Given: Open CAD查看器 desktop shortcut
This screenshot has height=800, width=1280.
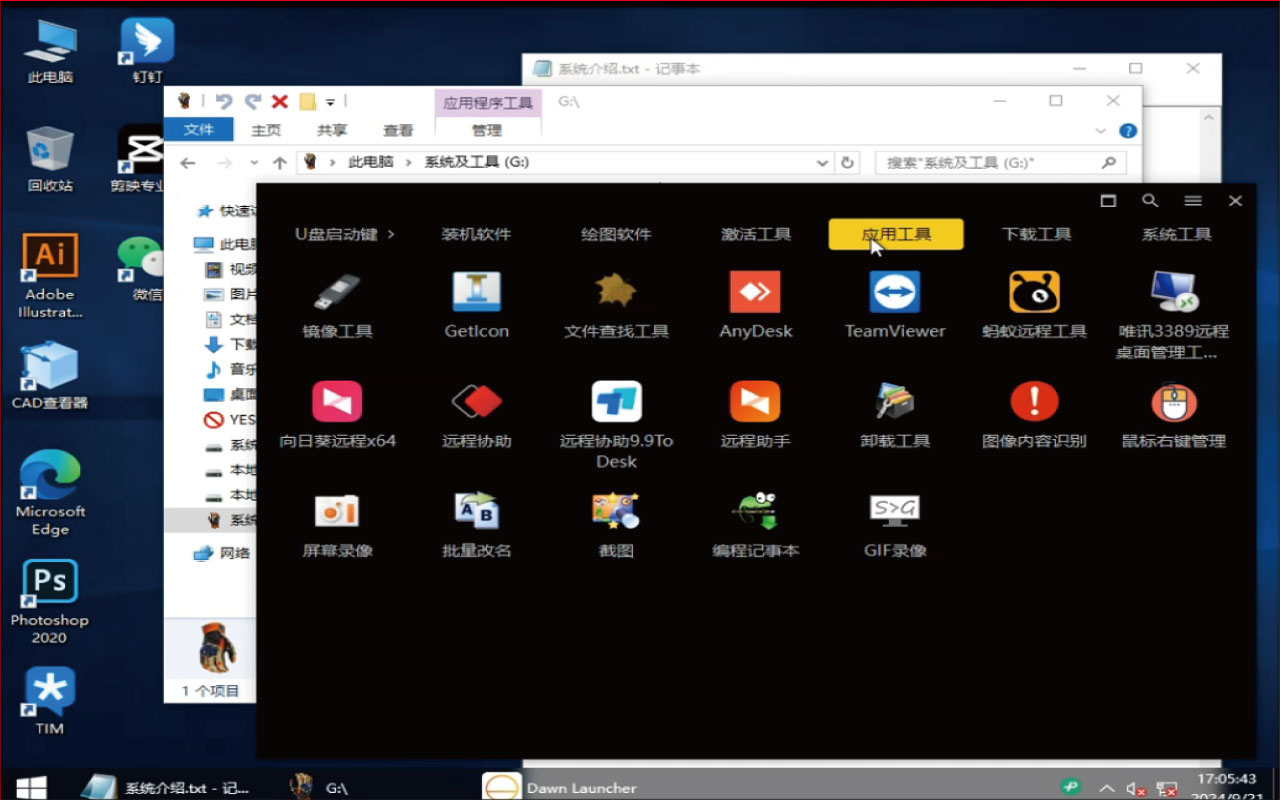Looking at the screenshot, I should pyautogui.click(x=50, y=375).
